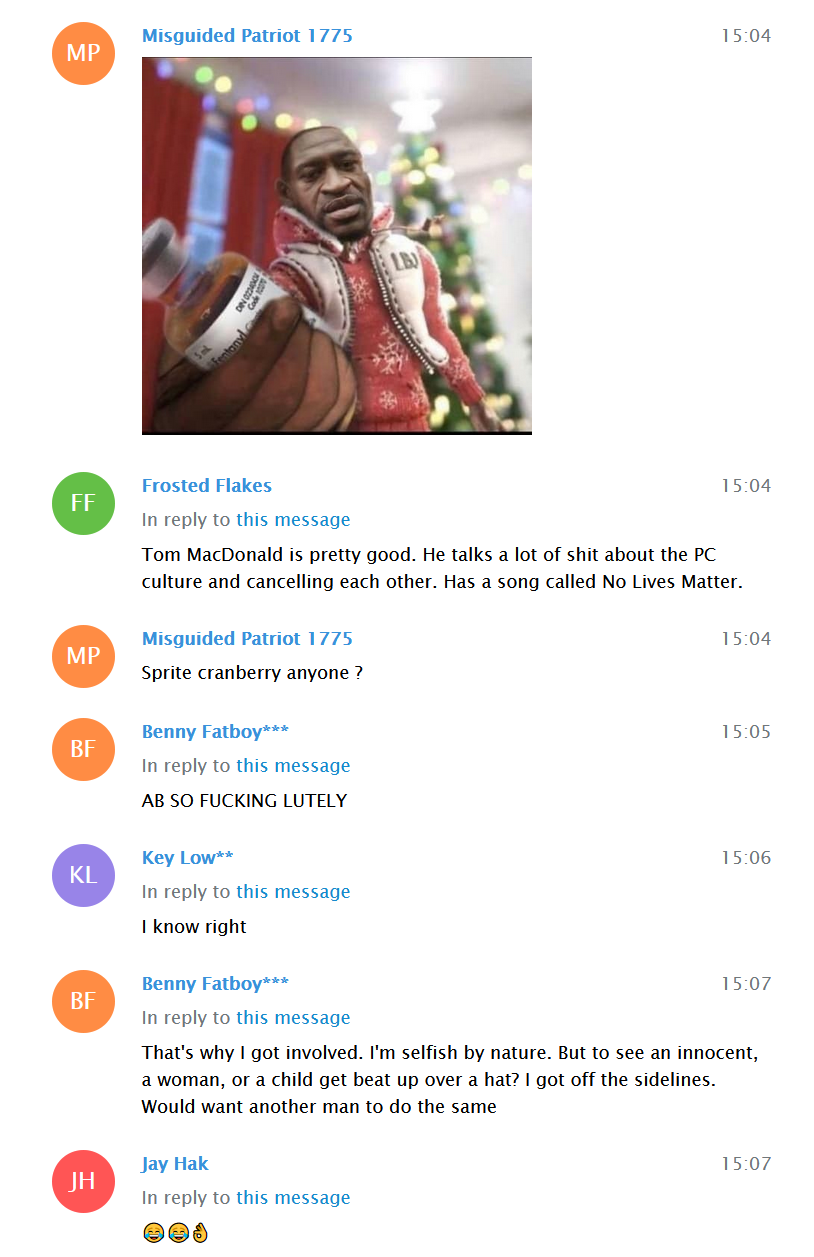Screen dimensions: 814x1257
Task: Click the BF avatar beside the 15:07 message
Action: pos(83,1001)
